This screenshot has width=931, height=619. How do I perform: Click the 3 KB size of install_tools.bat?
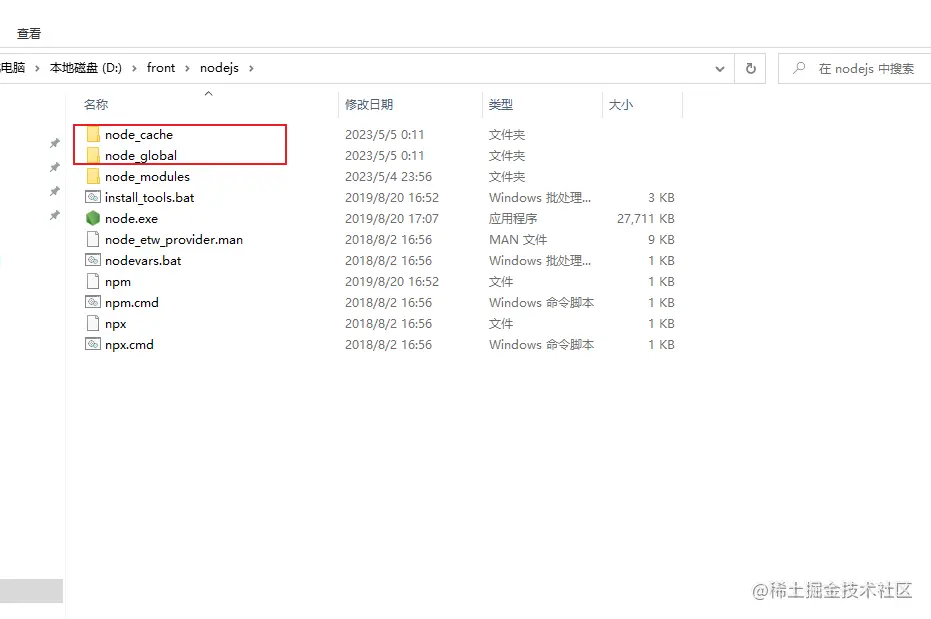pyautogui.click(x=661, y=198)
